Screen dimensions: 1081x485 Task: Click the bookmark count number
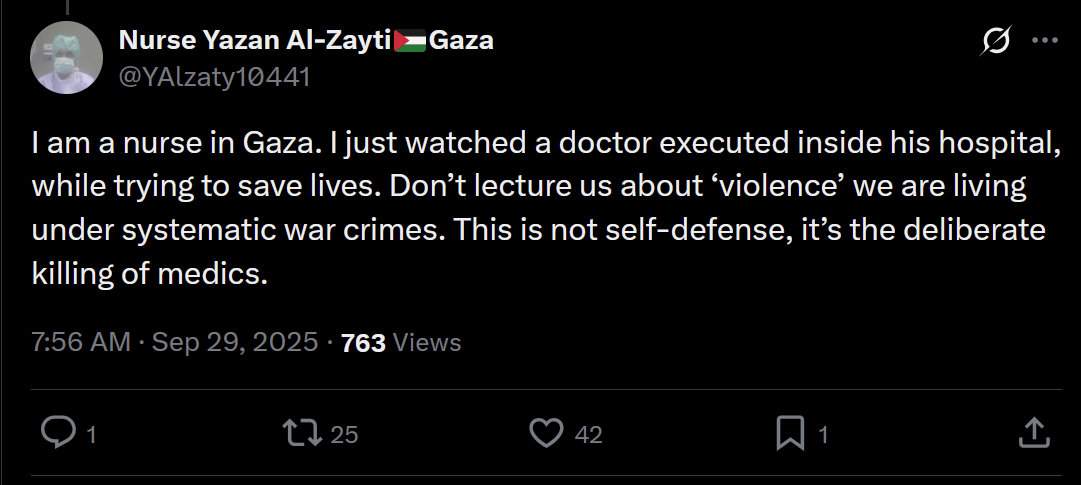click(x=823, y=434)
